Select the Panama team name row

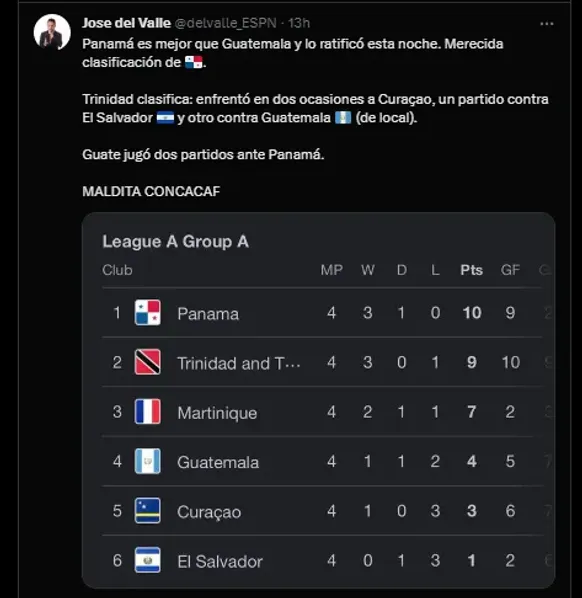click(323, 313)
